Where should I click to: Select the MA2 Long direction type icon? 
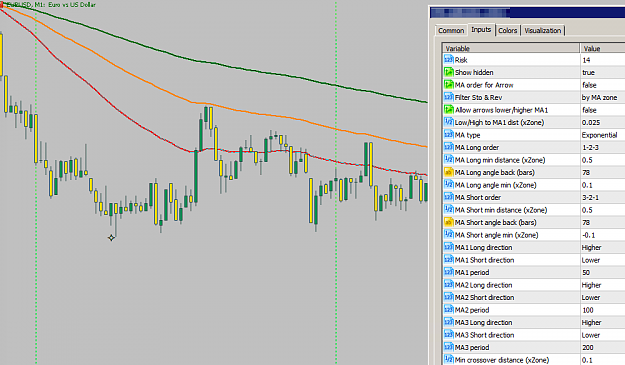pos(448,285)
